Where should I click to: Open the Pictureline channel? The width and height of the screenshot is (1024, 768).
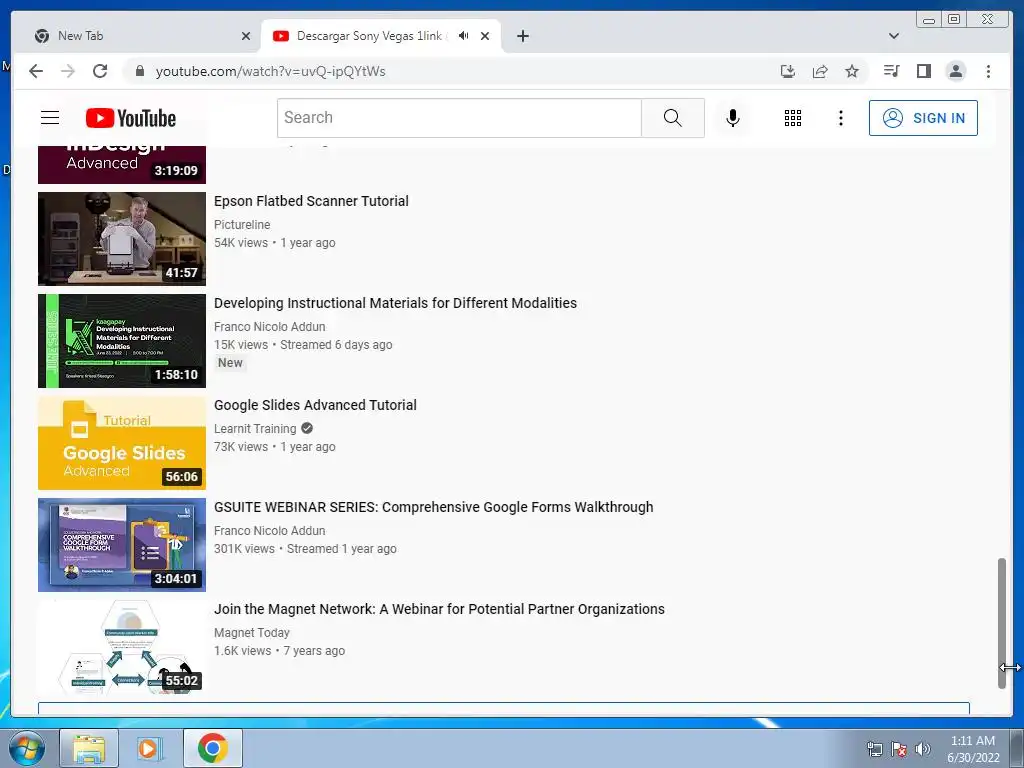[x=242, y=225]
